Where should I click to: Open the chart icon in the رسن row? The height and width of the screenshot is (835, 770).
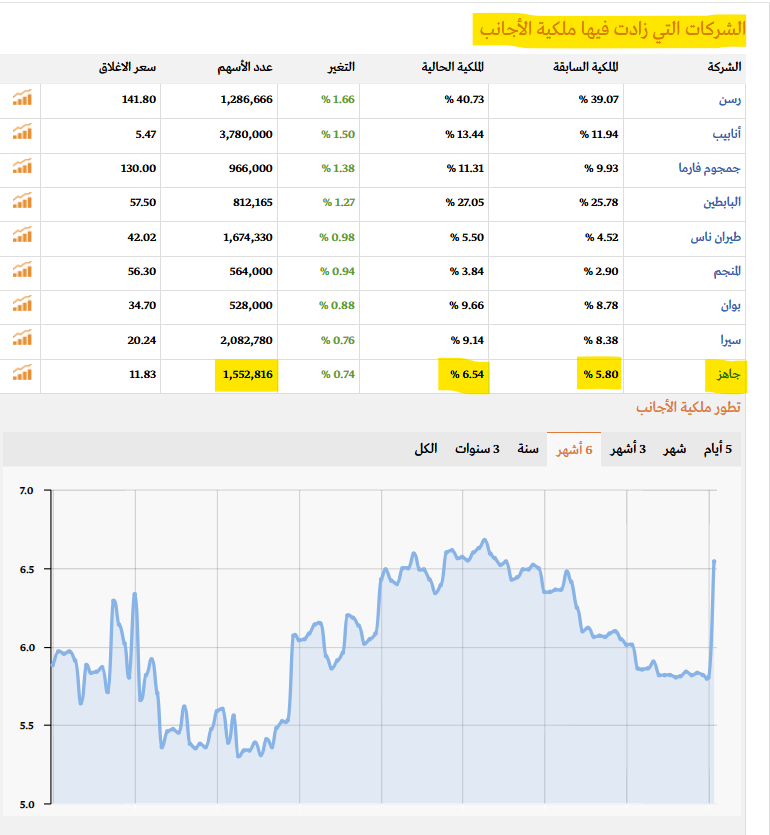click(x=22, y=98)
